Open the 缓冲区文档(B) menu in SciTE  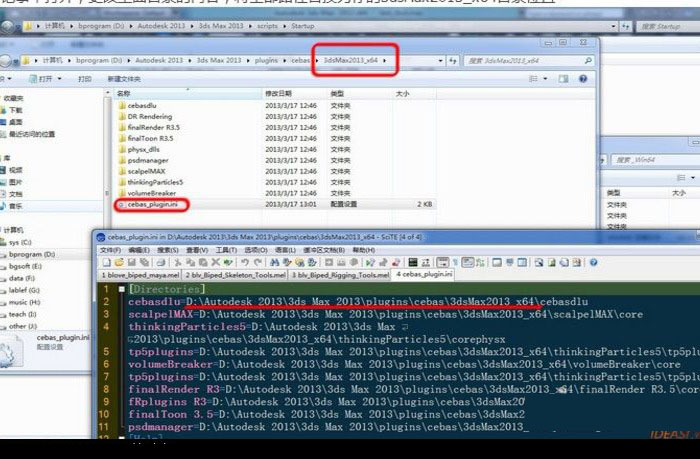(324, 250)
